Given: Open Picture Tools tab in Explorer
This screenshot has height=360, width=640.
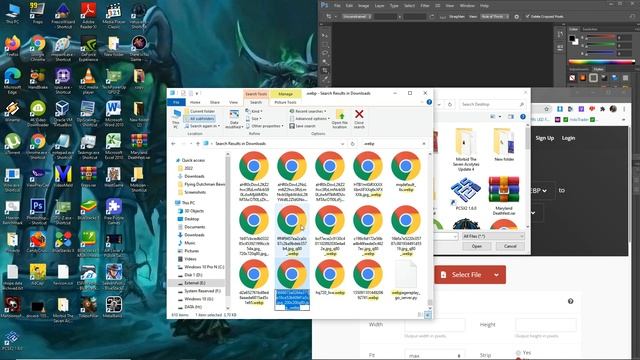Looking at the screenshot, I should pyautogui.click(x=285, y=102).
